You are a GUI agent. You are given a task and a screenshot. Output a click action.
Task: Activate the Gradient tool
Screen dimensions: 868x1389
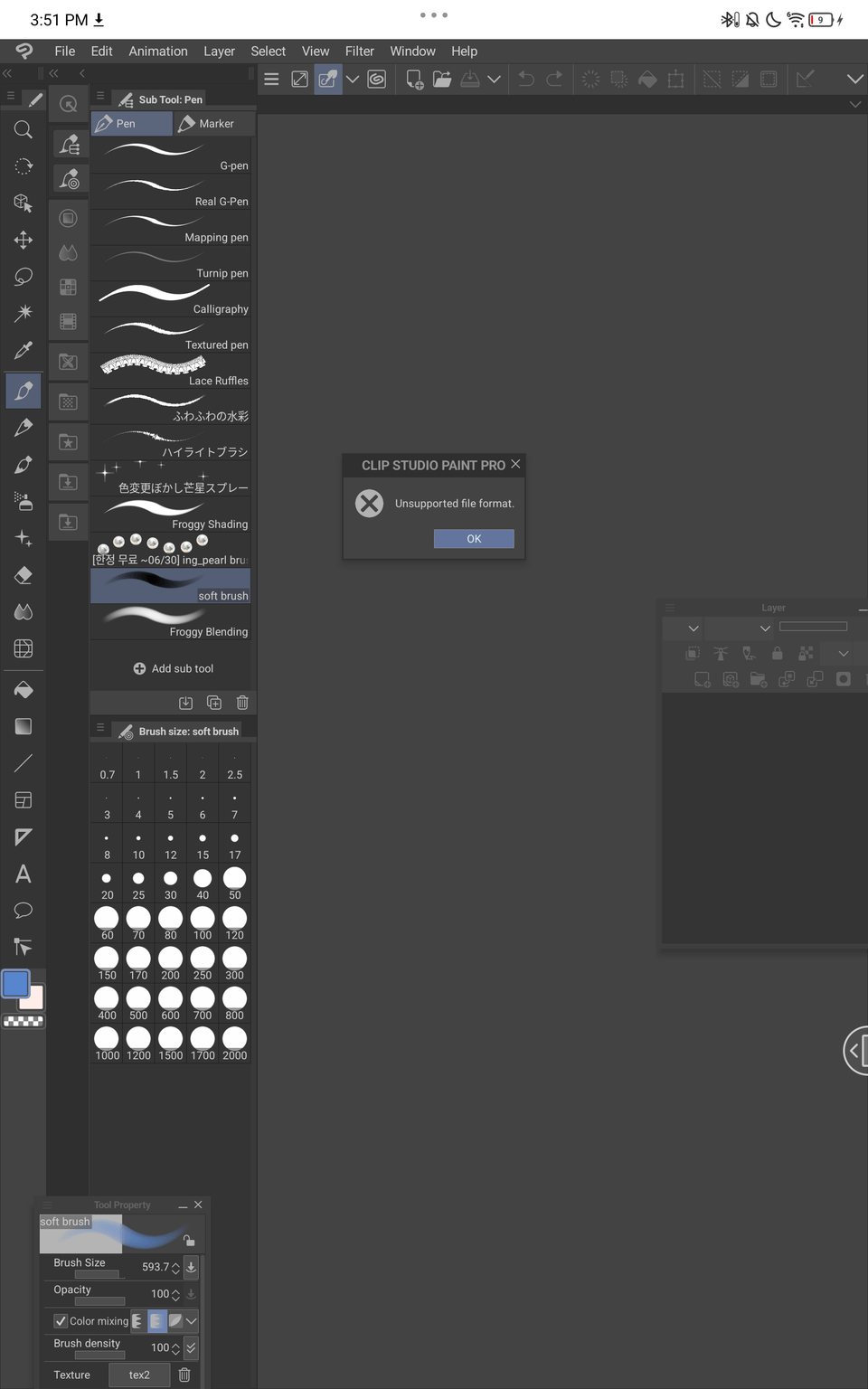24,726
